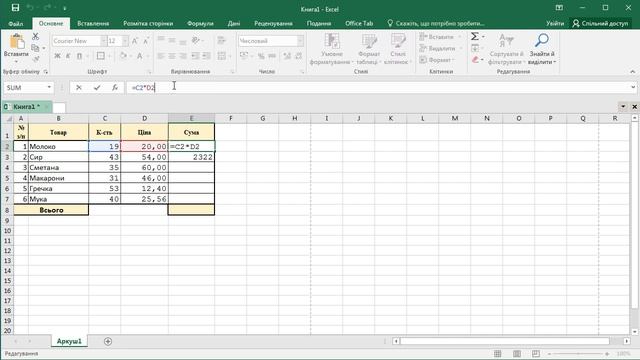This screenshot has height=360, width=640.
Task: Click the Tell me (Скажіть, що потрібно зробити) search box
Action: coord(436,23)
